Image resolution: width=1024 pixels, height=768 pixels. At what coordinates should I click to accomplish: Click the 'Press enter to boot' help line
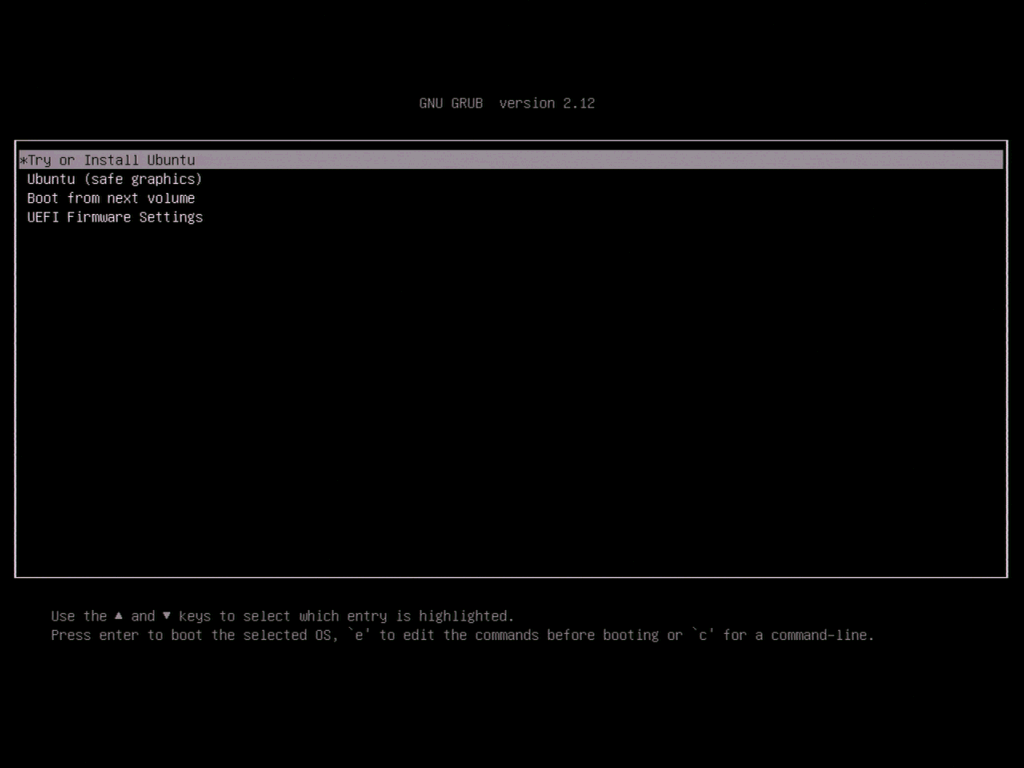[462, 635]
